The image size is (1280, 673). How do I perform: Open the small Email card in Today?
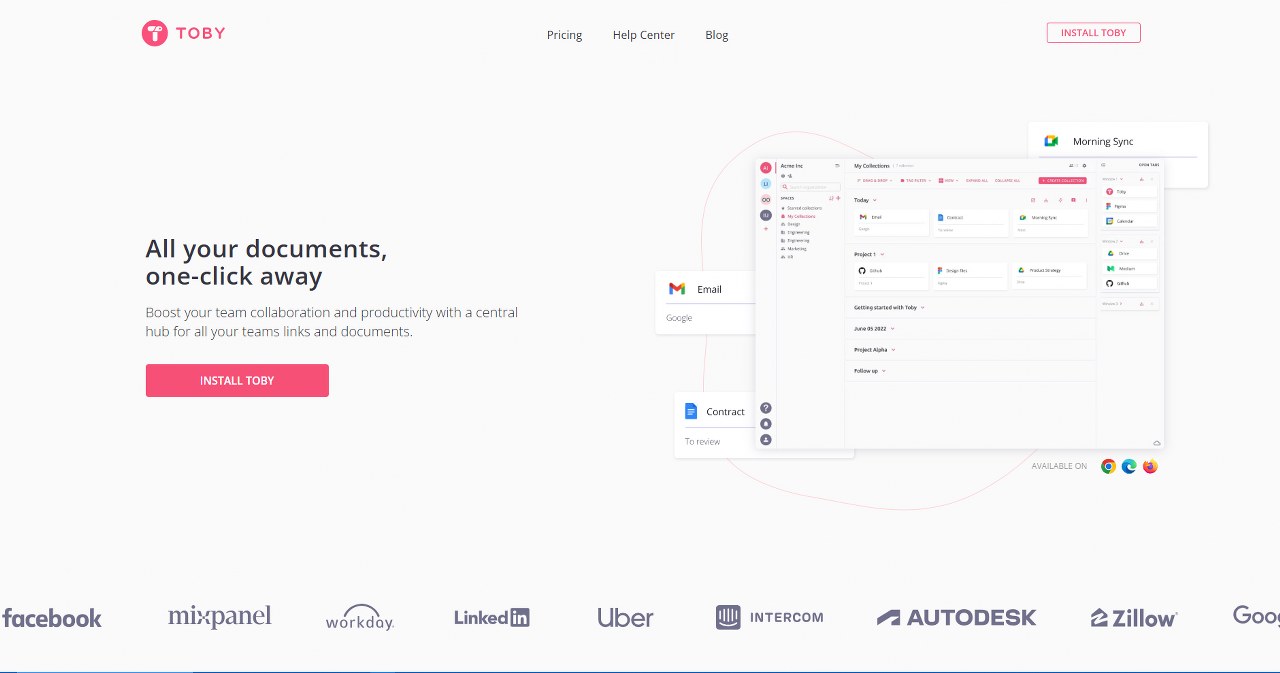click(892, 223)
